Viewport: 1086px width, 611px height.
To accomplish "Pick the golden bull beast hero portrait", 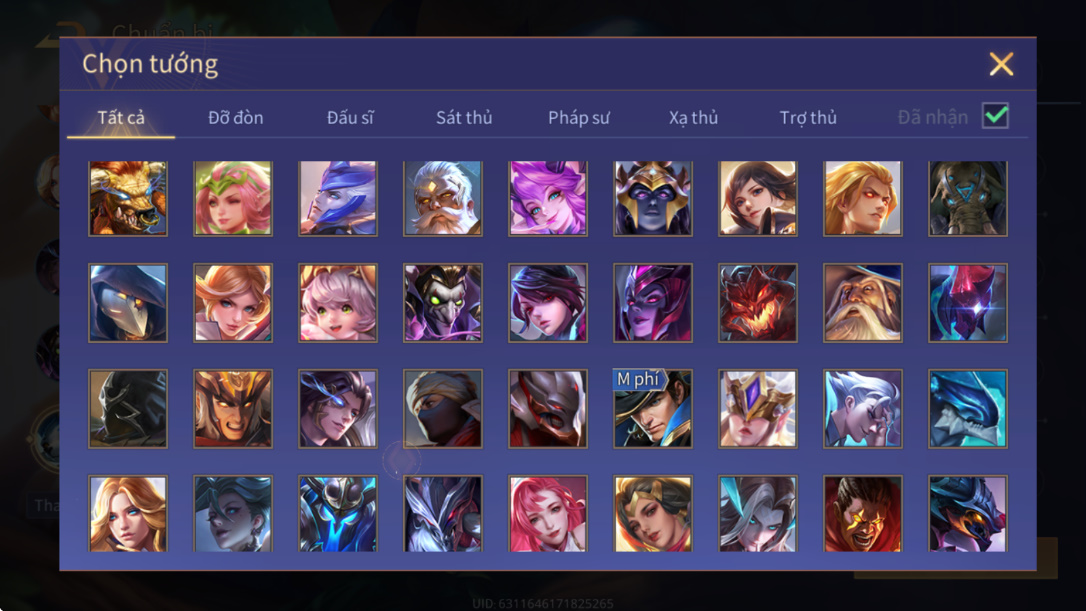I will [x=127, y=198].
